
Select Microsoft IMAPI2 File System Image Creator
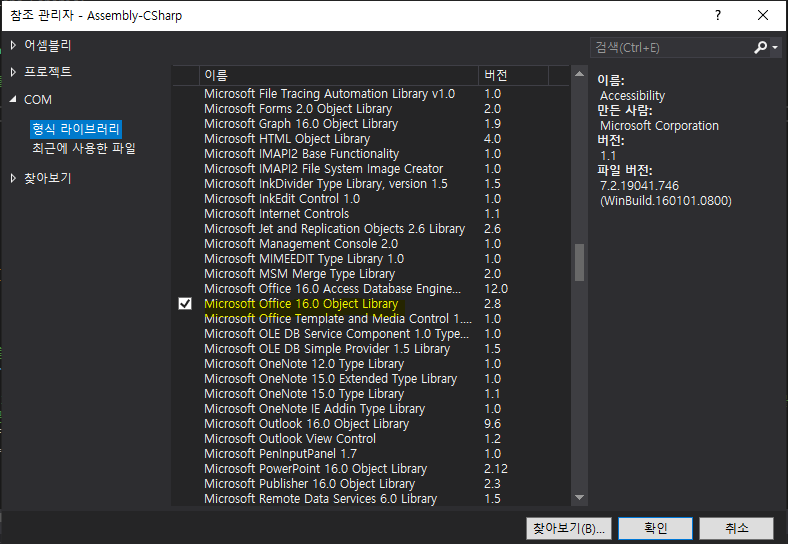(371, 169)
